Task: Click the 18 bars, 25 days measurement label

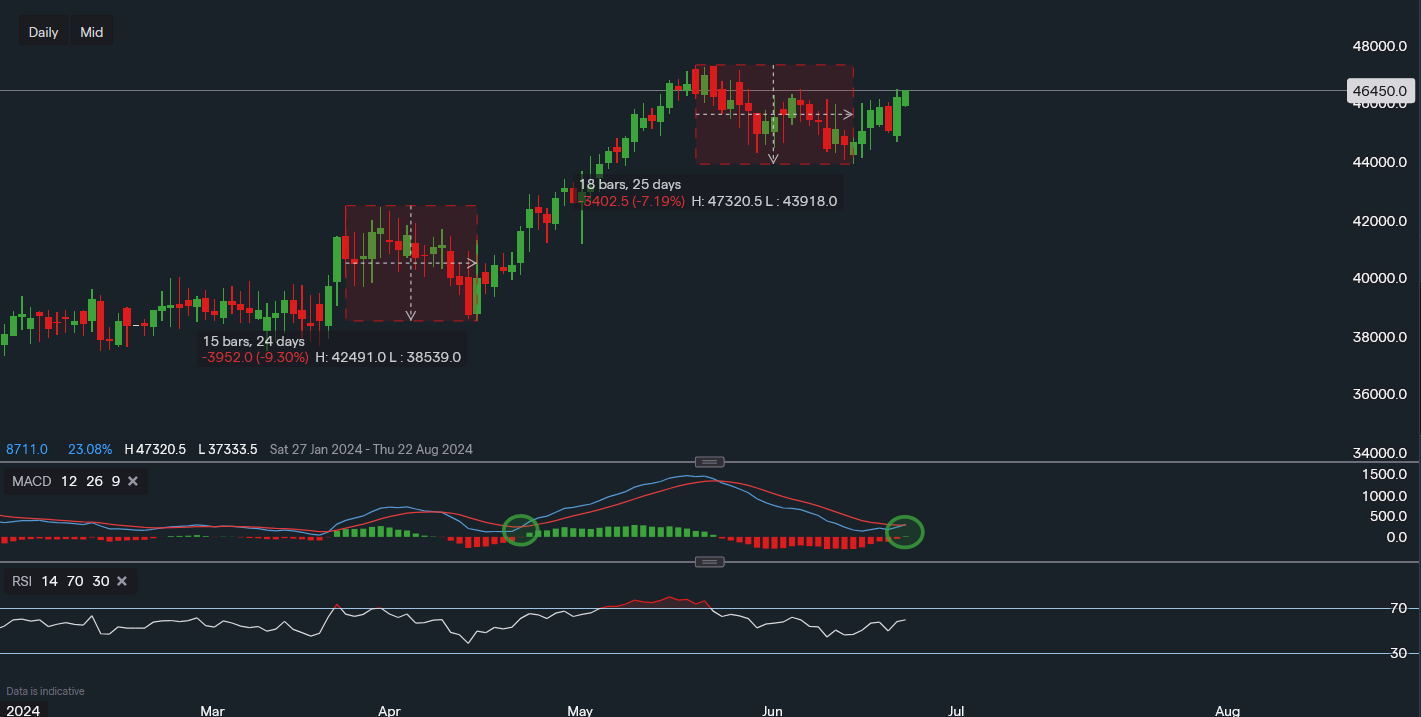Action: (630, 184)
